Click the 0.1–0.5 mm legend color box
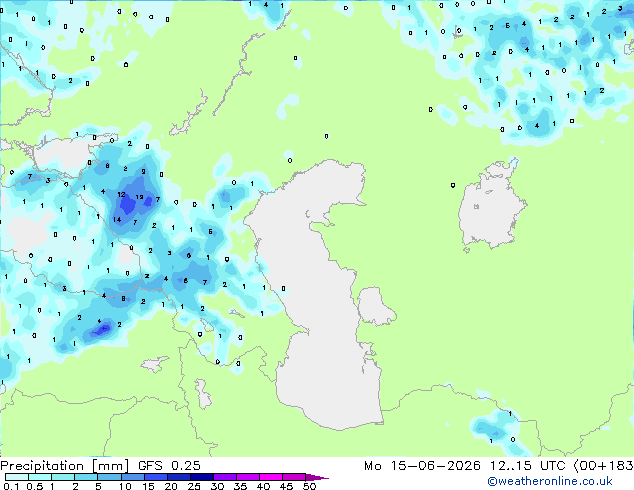This screenshot has height=490, width=634. [x=17, y=477]
